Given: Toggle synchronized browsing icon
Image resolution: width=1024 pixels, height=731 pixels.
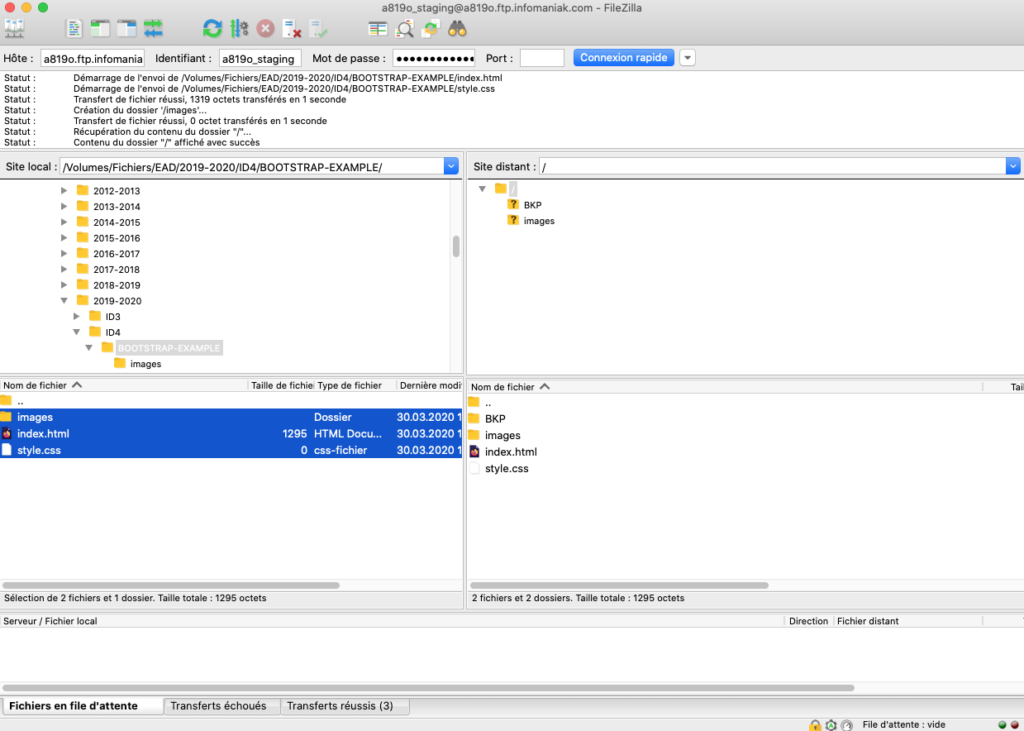Looking at the screenshot, I should tap(430, 28).
